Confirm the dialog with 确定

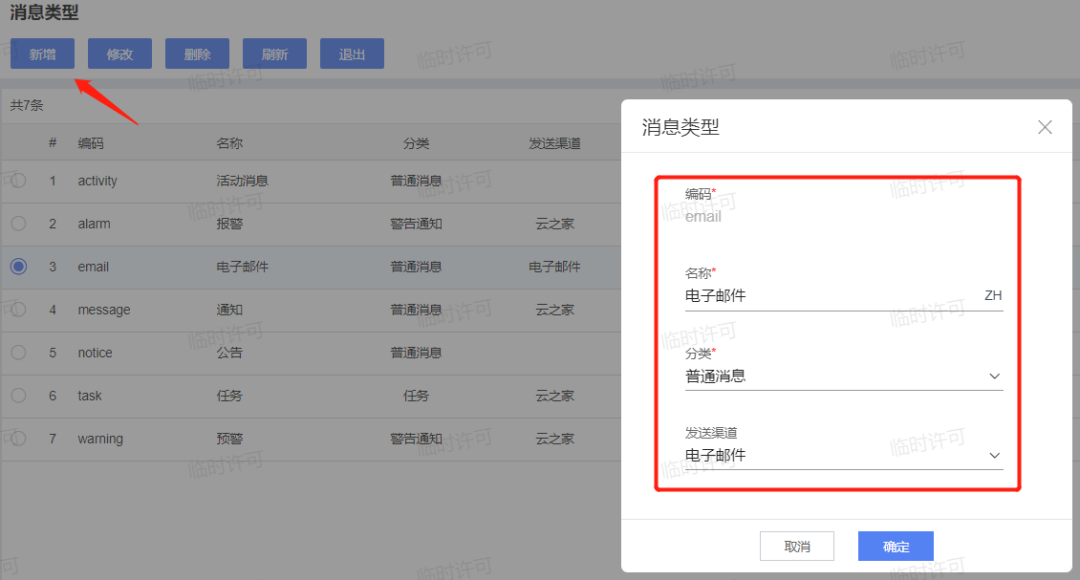click(x=895, y=546)
